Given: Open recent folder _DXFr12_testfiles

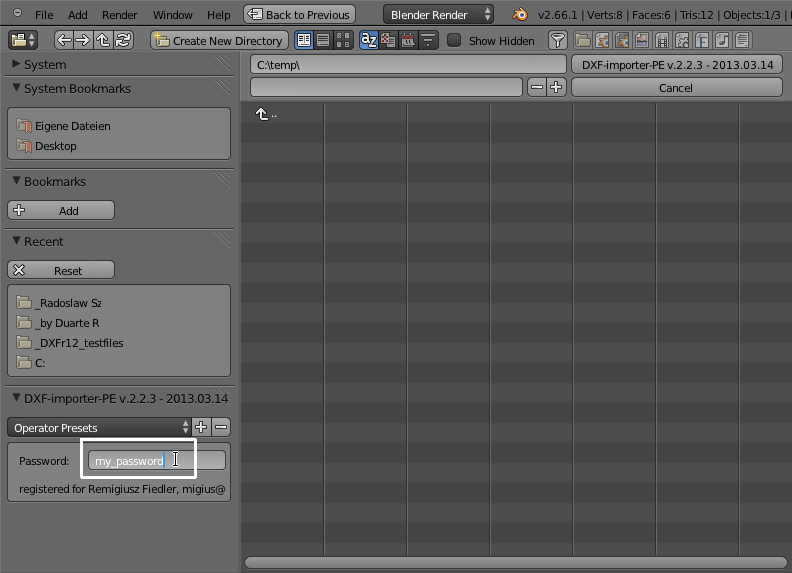Looking at the screenshot, I should (x=70, y=343).
